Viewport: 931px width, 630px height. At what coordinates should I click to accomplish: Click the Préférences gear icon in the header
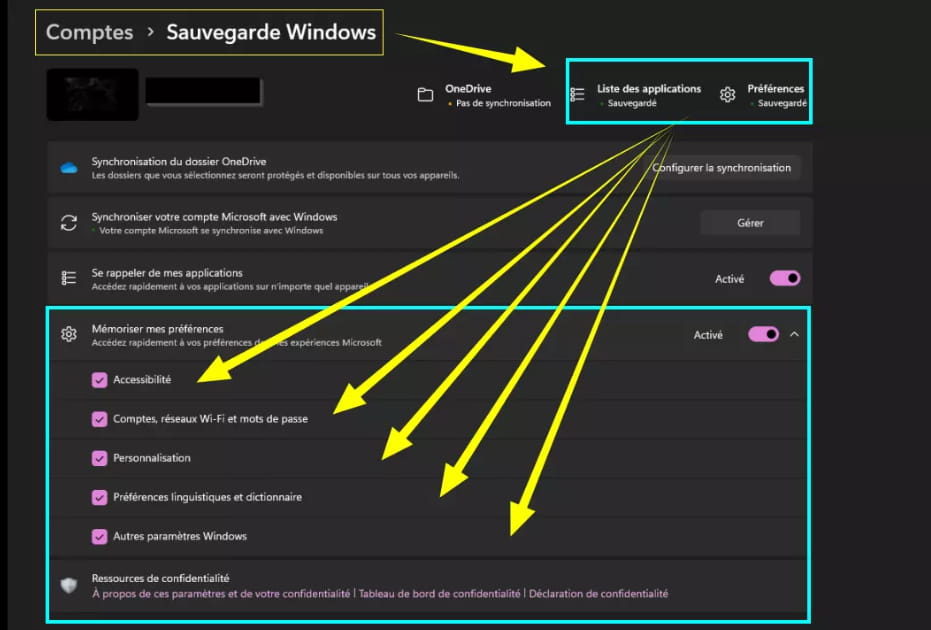tap(727, 94)
